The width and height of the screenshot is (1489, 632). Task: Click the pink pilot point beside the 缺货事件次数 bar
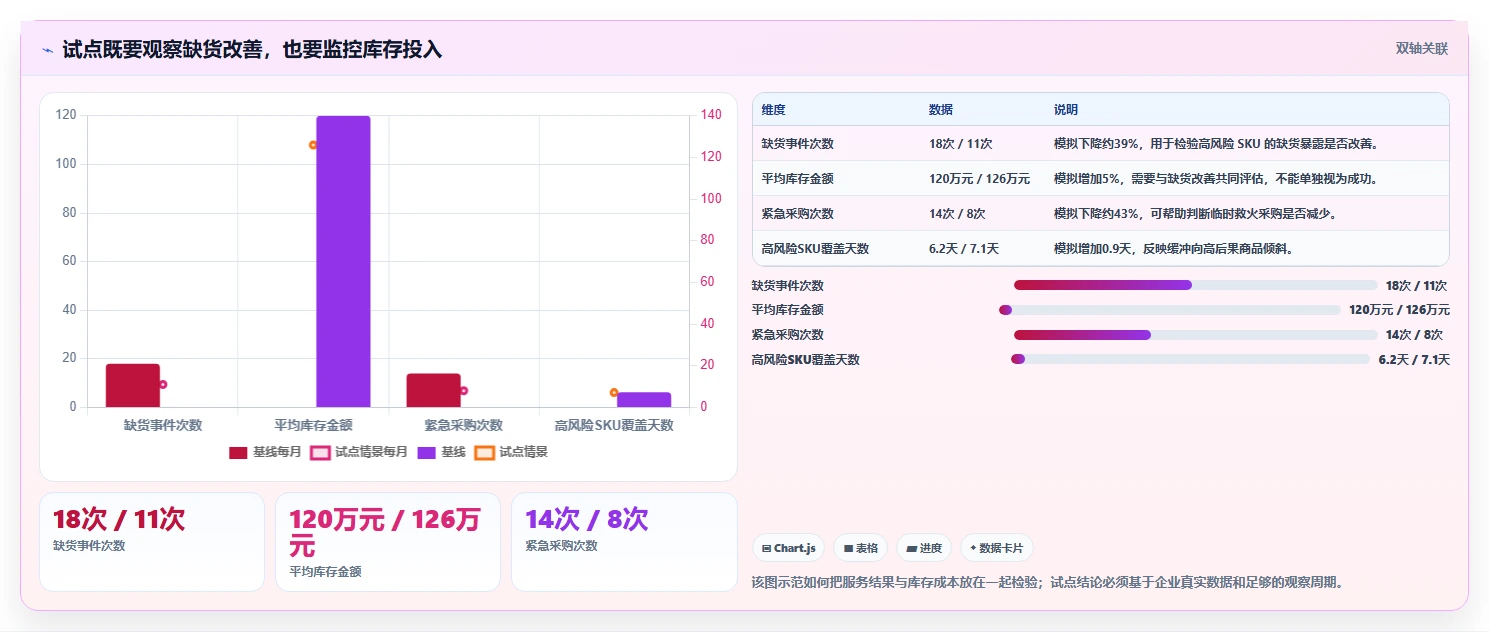pyautogui.click(x=163, y=384)
